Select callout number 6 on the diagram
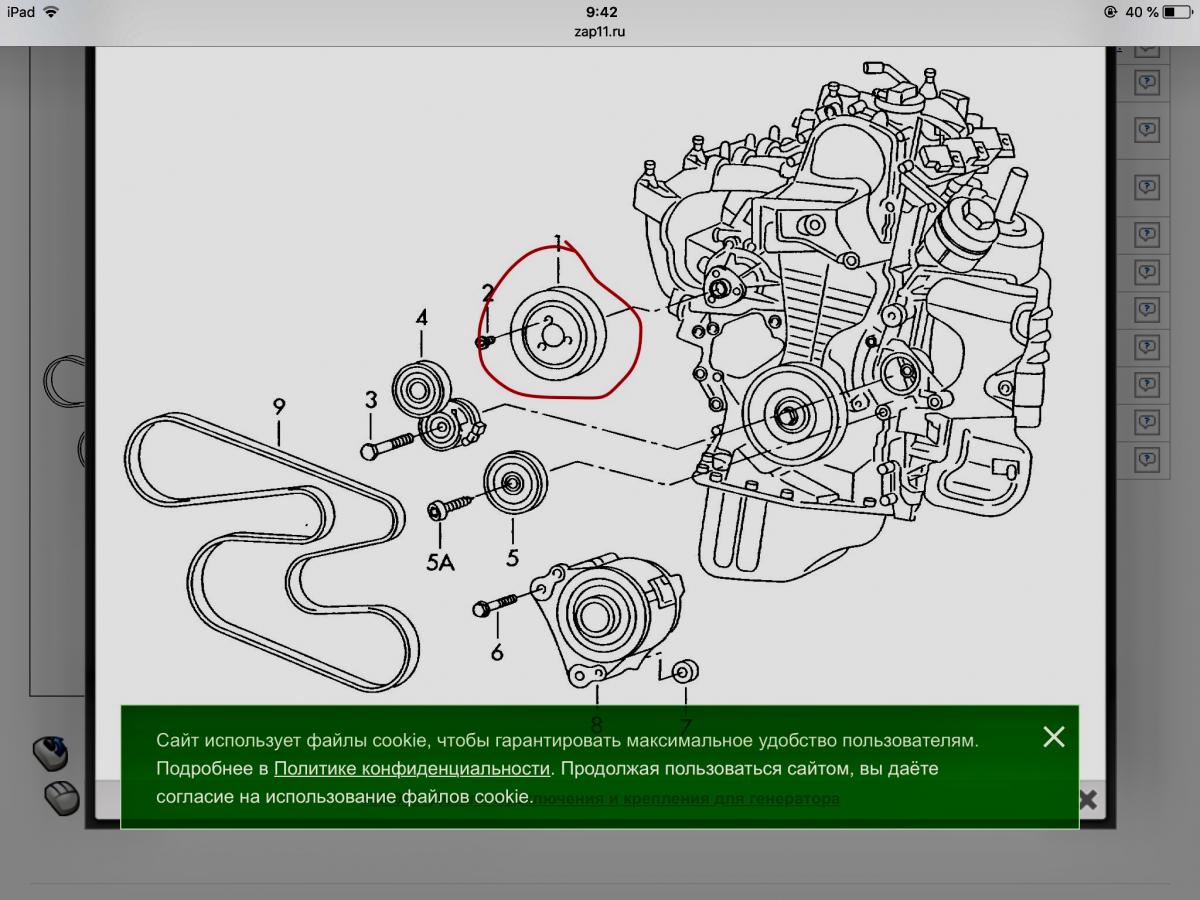The height and width of the screenshot is (900, 1200). click(x=496, y=653)
